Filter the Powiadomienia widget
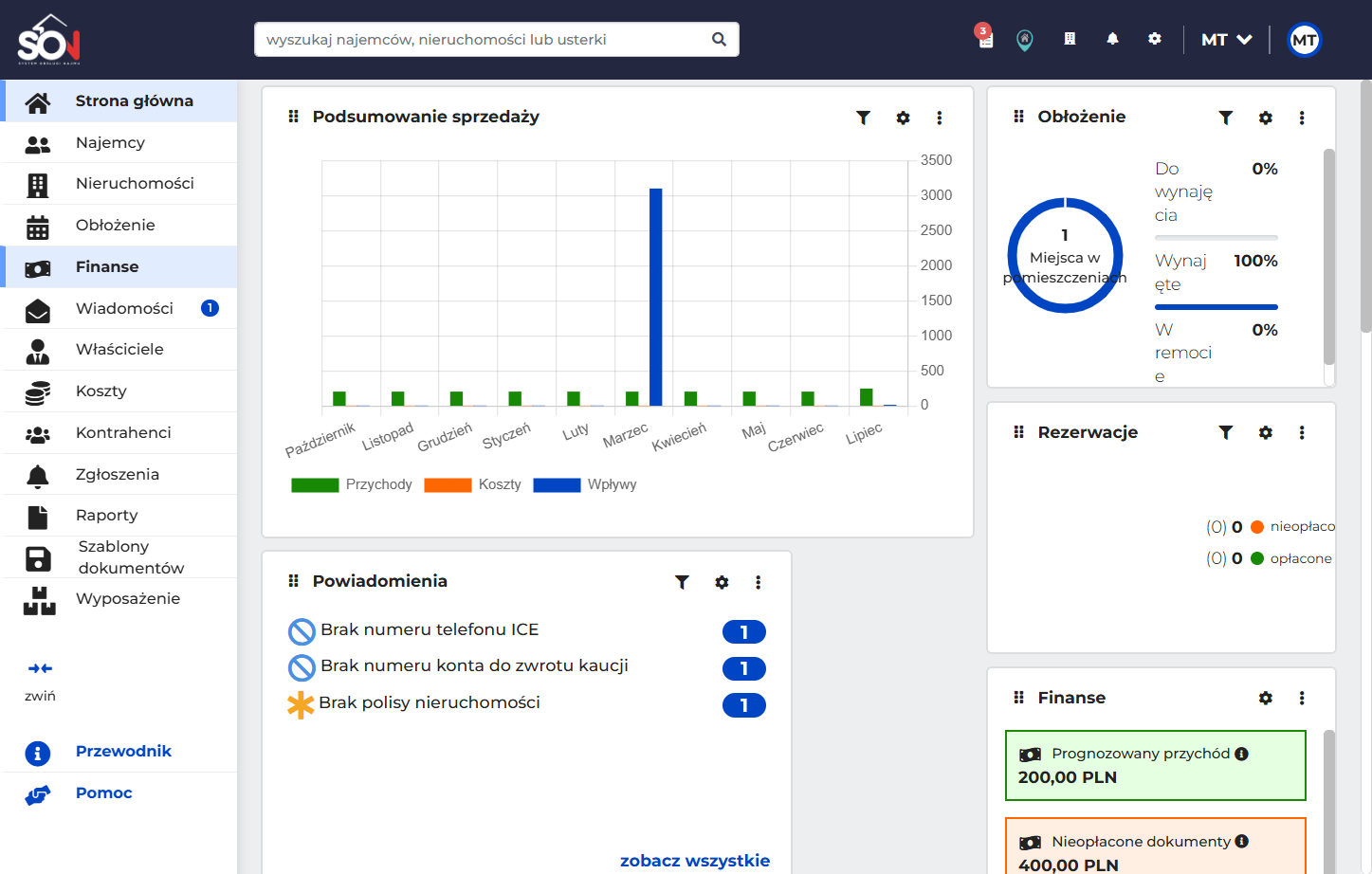This screenshot has width=1372, height=874. 682,582
